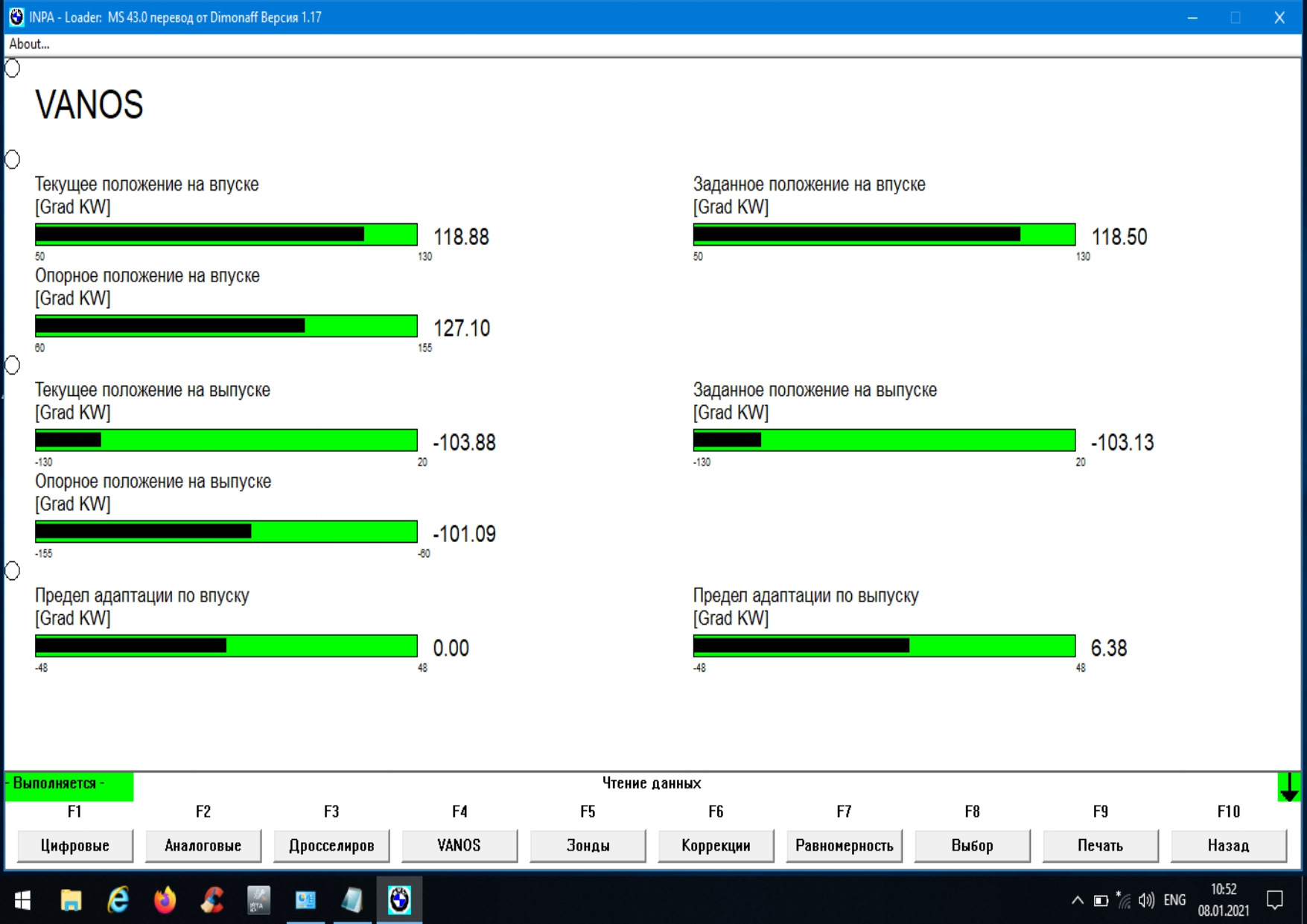Viewport: 1307px width, 924px height.
Task: Click the Назад button
Action: click(1229, 846)
